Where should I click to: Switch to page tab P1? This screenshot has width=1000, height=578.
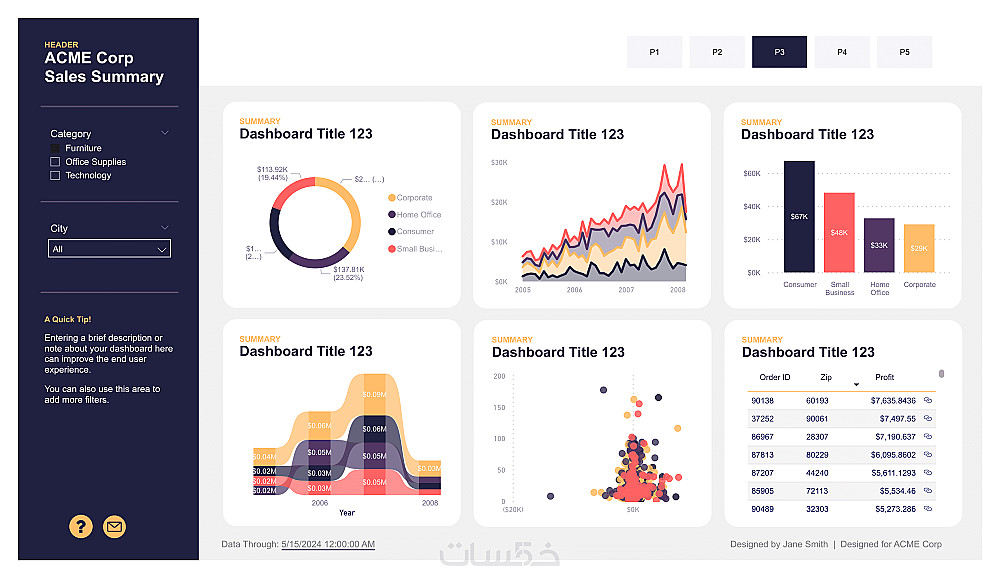click(654, 52)
